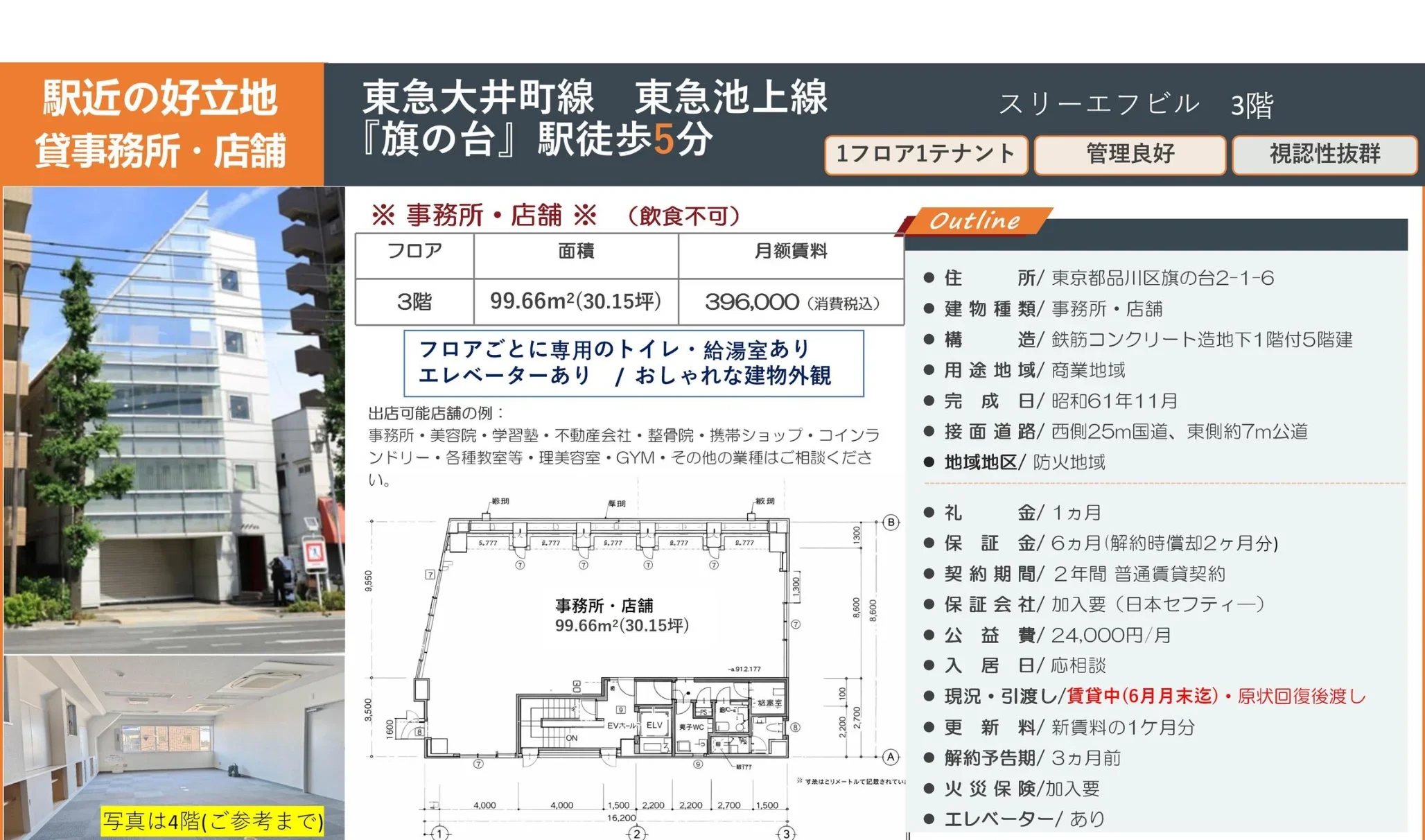This screenshot has height=840, width=1425.
Task: Click the orange Outline heading tab
Action: click(974, 221)
